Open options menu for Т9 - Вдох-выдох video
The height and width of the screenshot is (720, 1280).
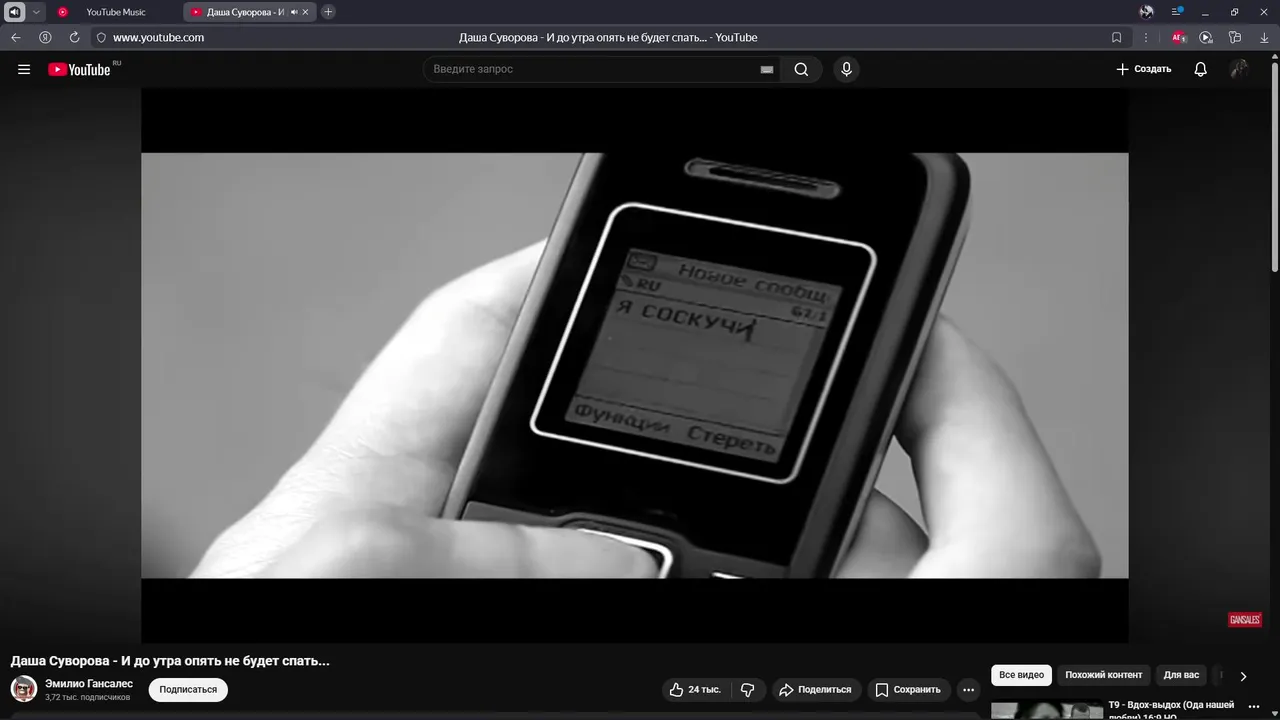1254,706
